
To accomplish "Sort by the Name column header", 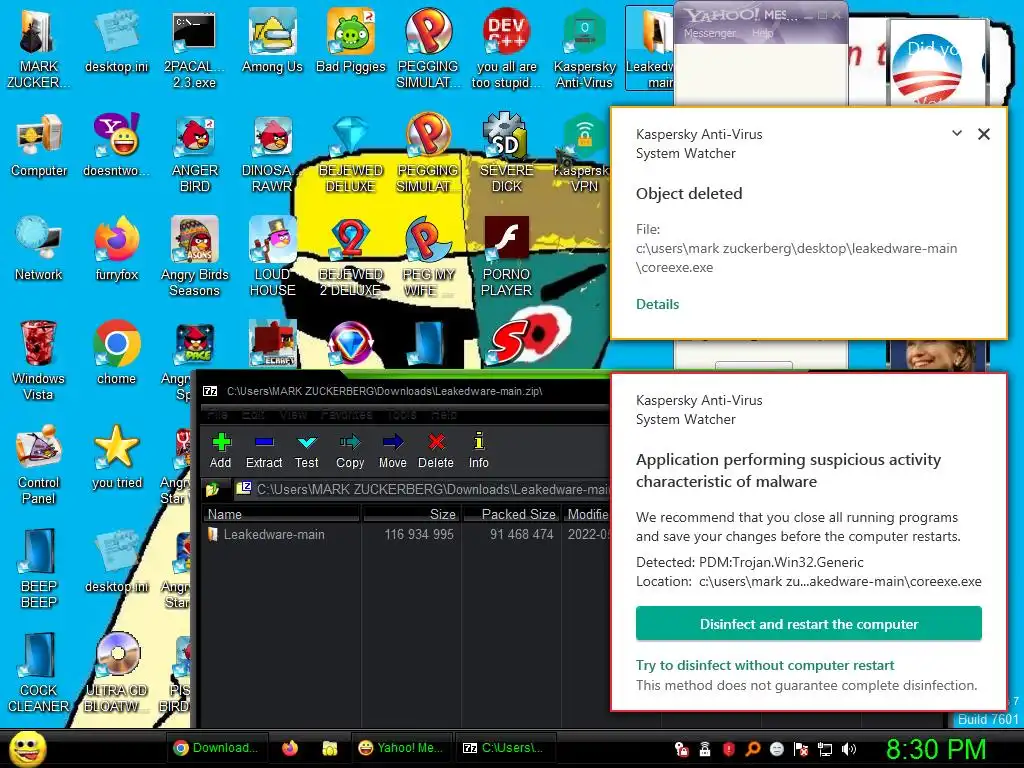I will tap(281, 514).
